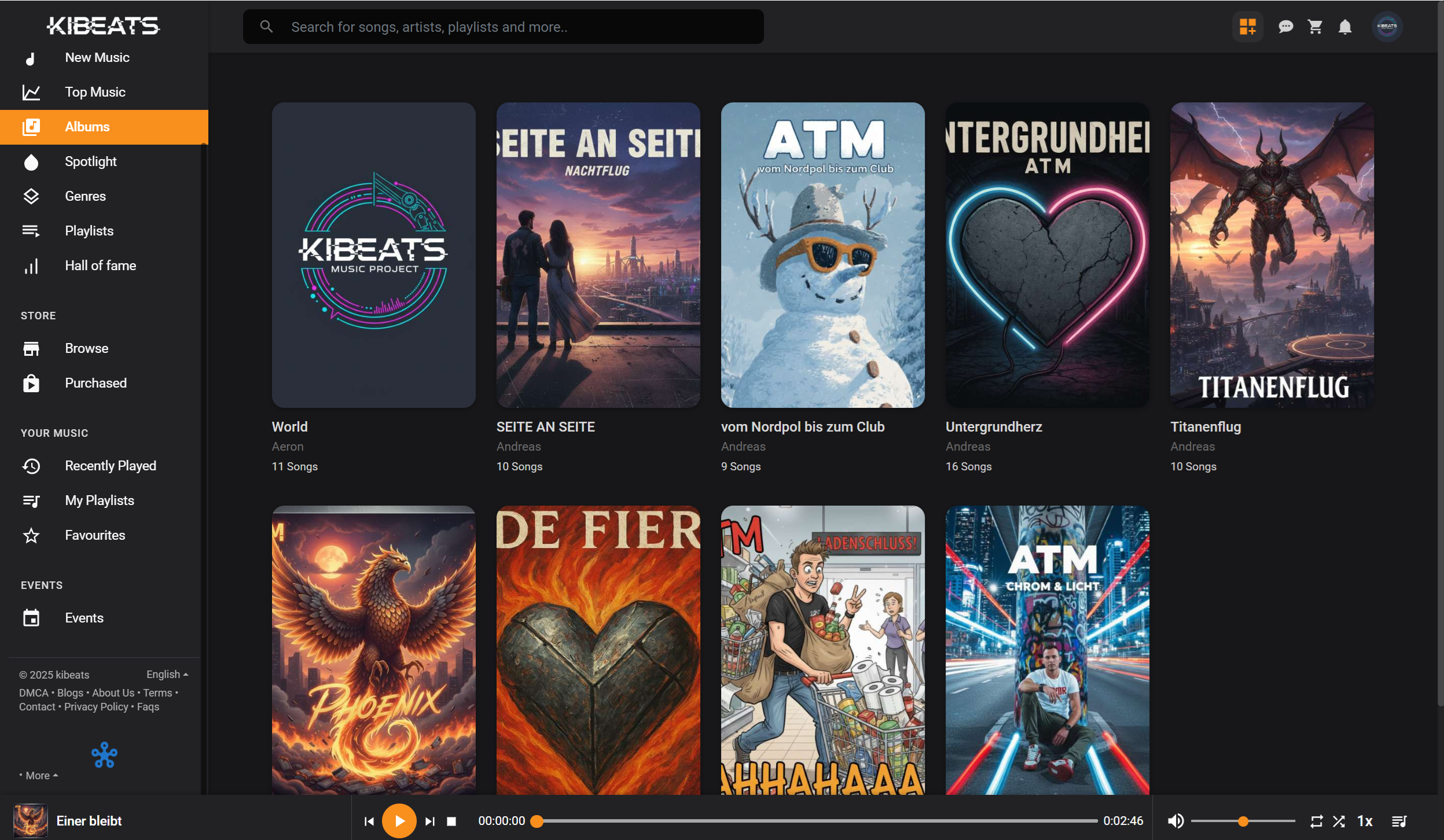Open Spotlight in the sidebar
Screen dimensions: 1444x840
(91, 161)
